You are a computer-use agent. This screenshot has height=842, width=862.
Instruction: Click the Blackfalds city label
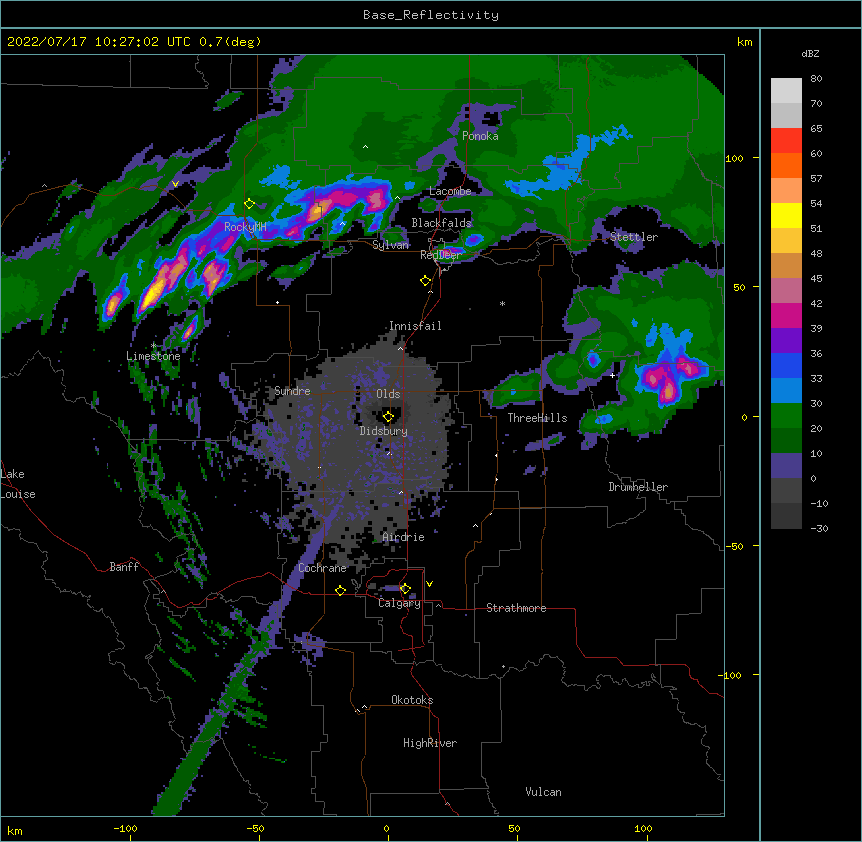(441, 223)
